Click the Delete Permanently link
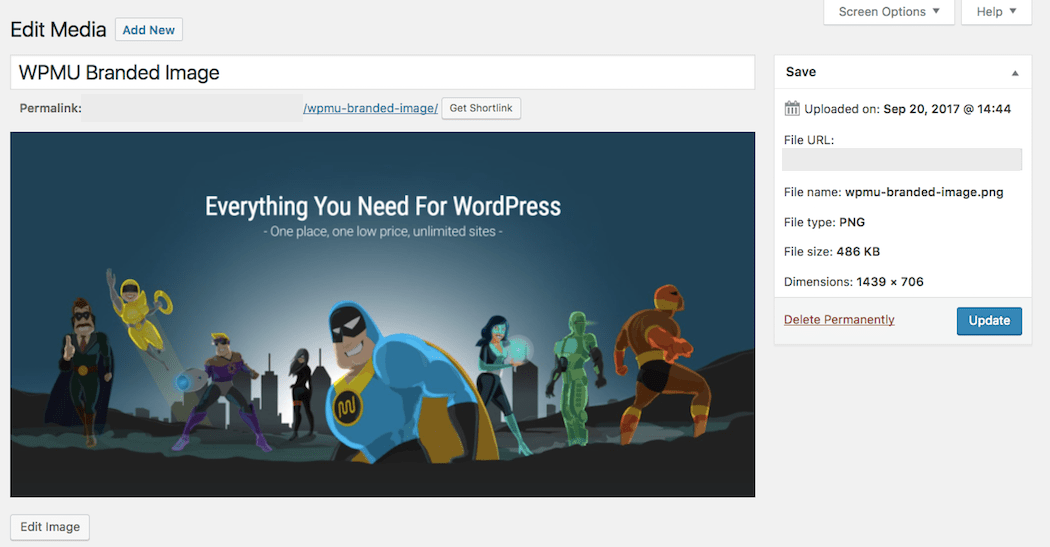This screenshot has width=1050, height=547. 839,319
